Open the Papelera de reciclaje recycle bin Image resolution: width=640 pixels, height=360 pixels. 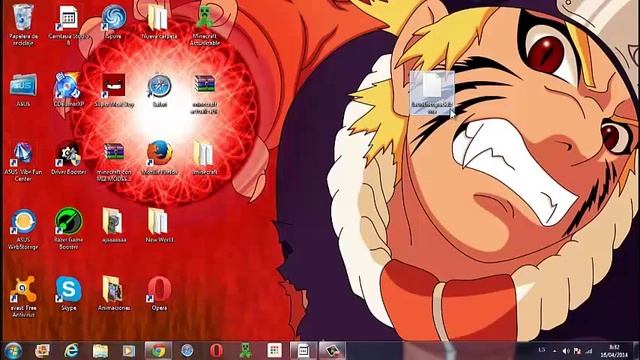[23, 24]
